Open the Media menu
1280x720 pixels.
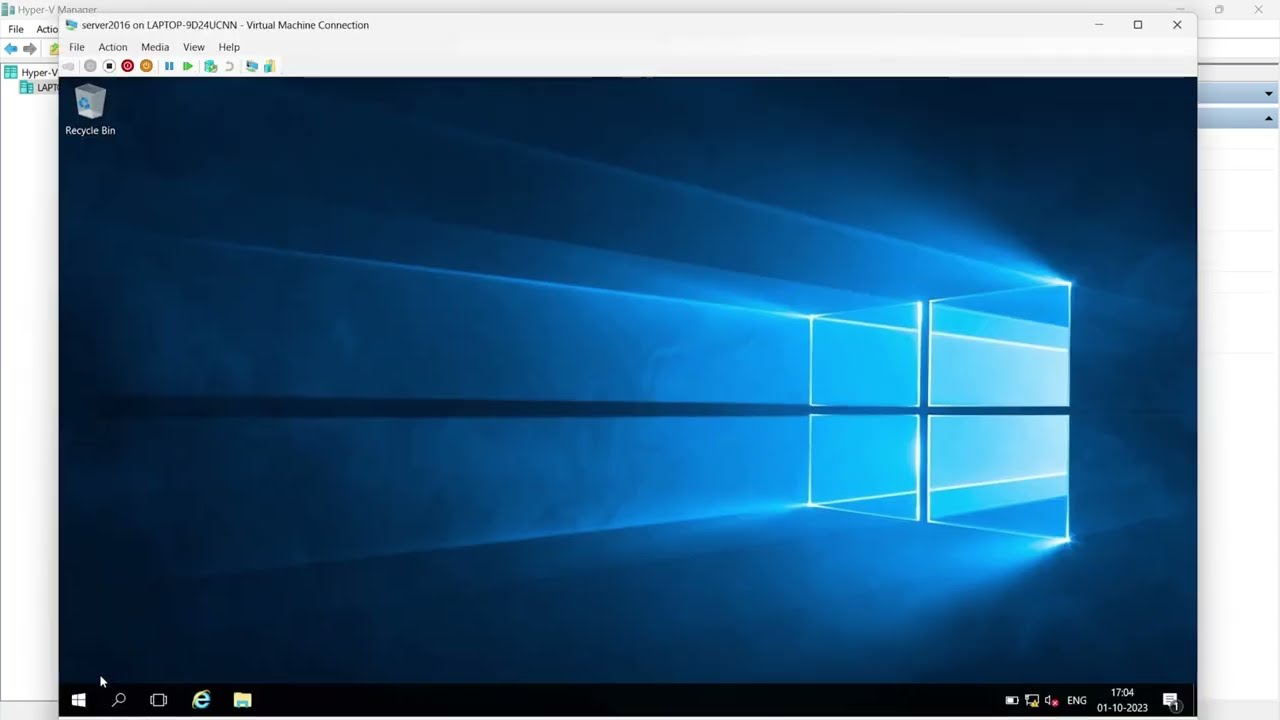(x=155, y=47)
